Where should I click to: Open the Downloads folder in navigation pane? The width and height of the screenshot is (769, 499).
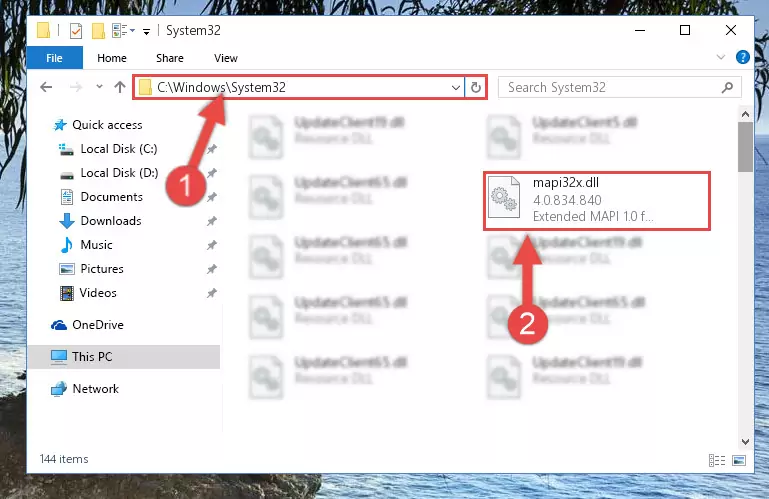[111, 221]
